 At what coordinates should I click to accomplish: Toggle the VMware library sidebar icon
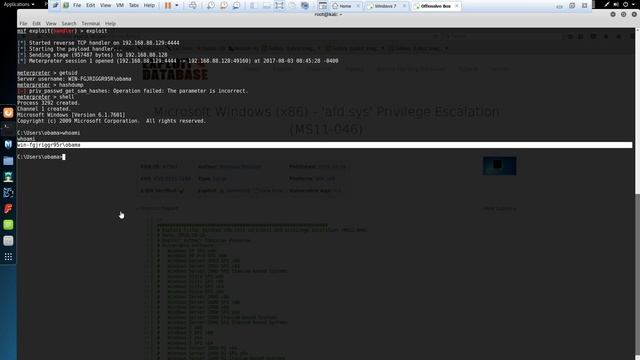coord(253,6)
